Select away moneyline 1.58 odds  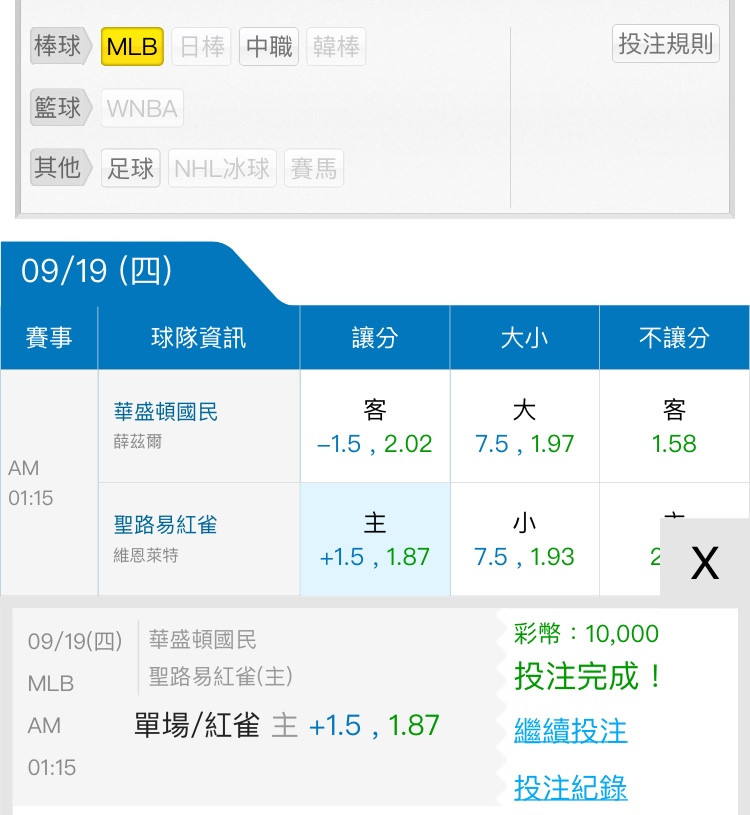[674, 426]
